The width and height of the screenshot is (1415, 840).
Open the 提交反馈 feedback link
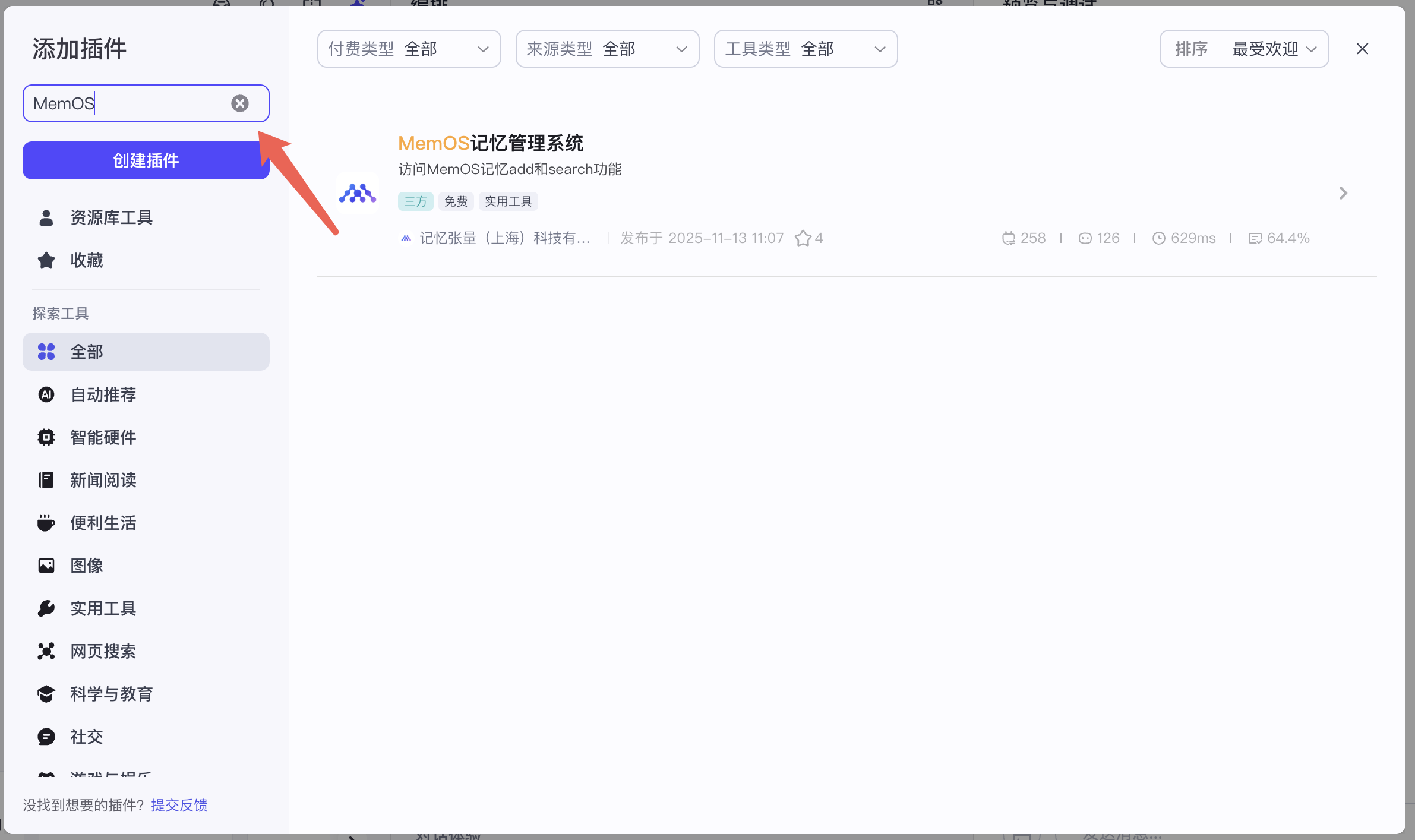pos(179,805)
